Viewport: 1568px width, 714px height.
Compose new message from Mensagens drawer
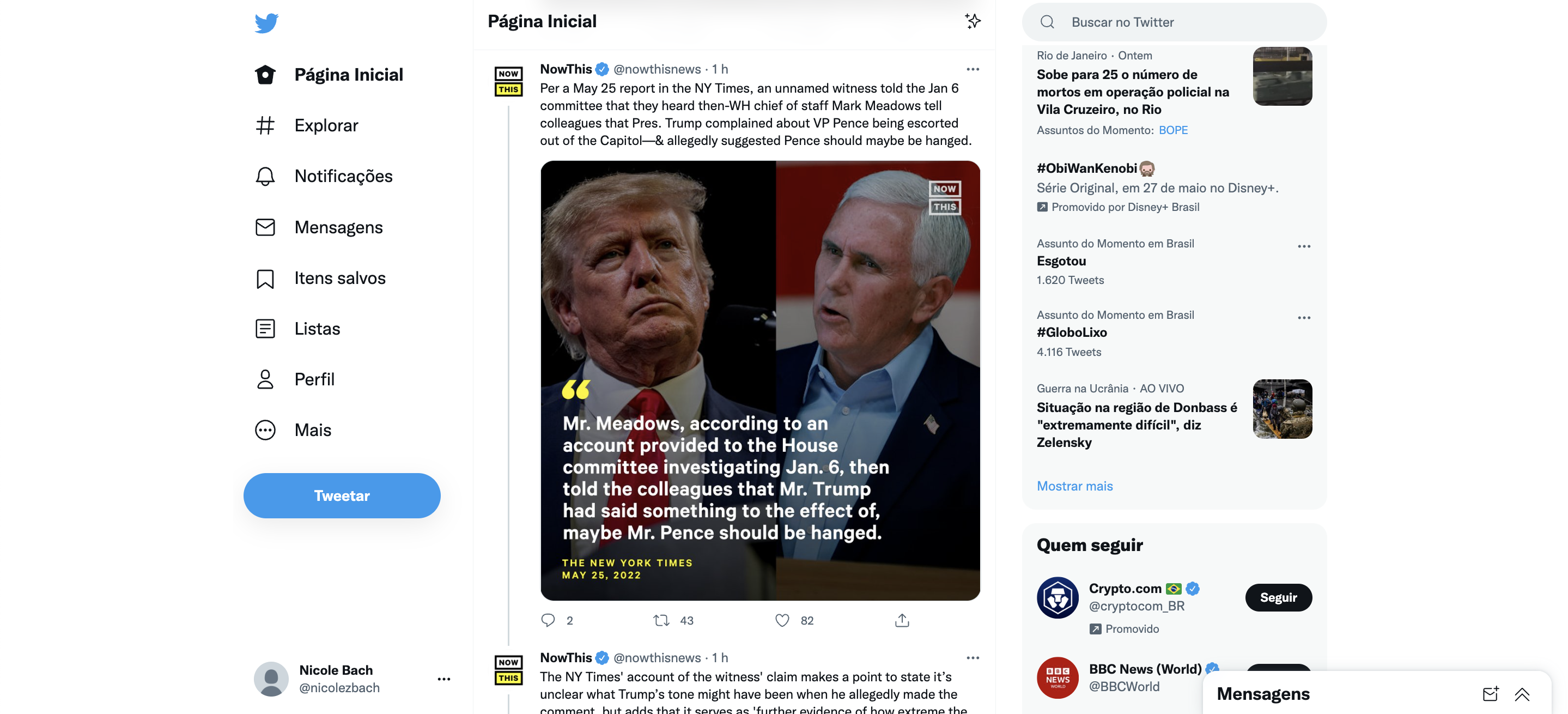pyautogui.click(x=1490, y=694)
